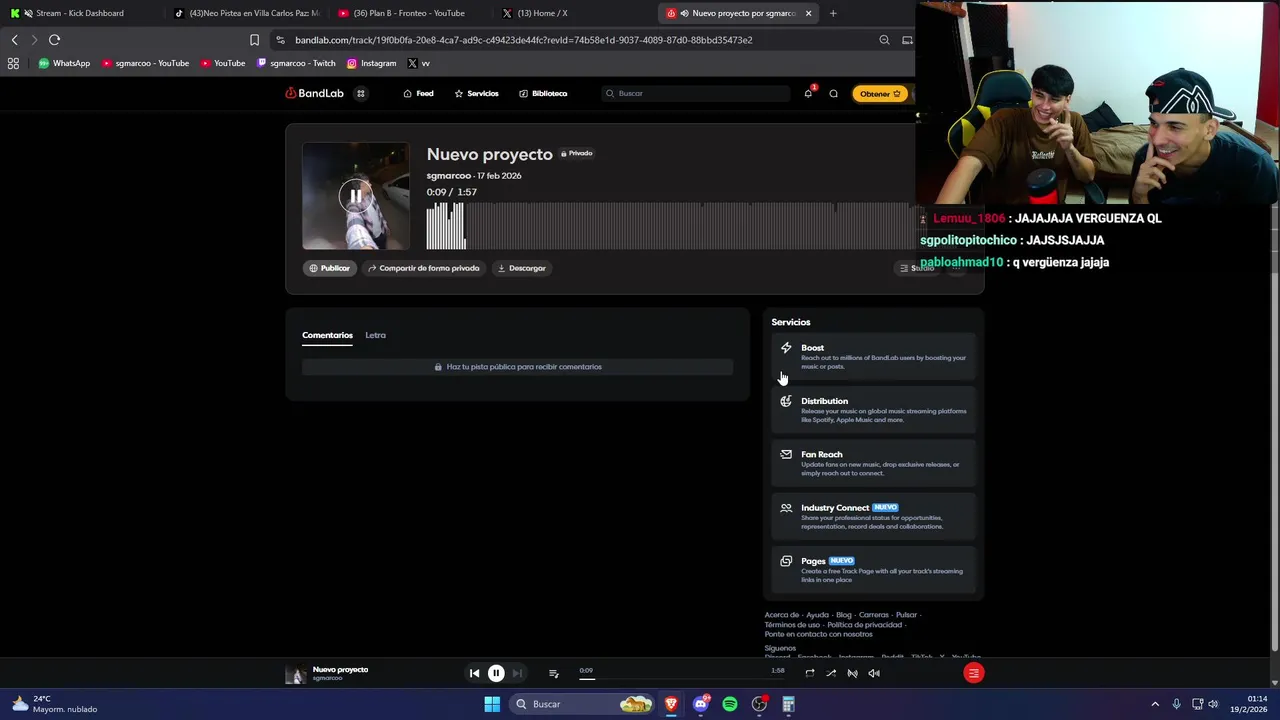Click the bookmark icon in address bar
This screenshot has height=720, width=1280.
coord(254,40)
